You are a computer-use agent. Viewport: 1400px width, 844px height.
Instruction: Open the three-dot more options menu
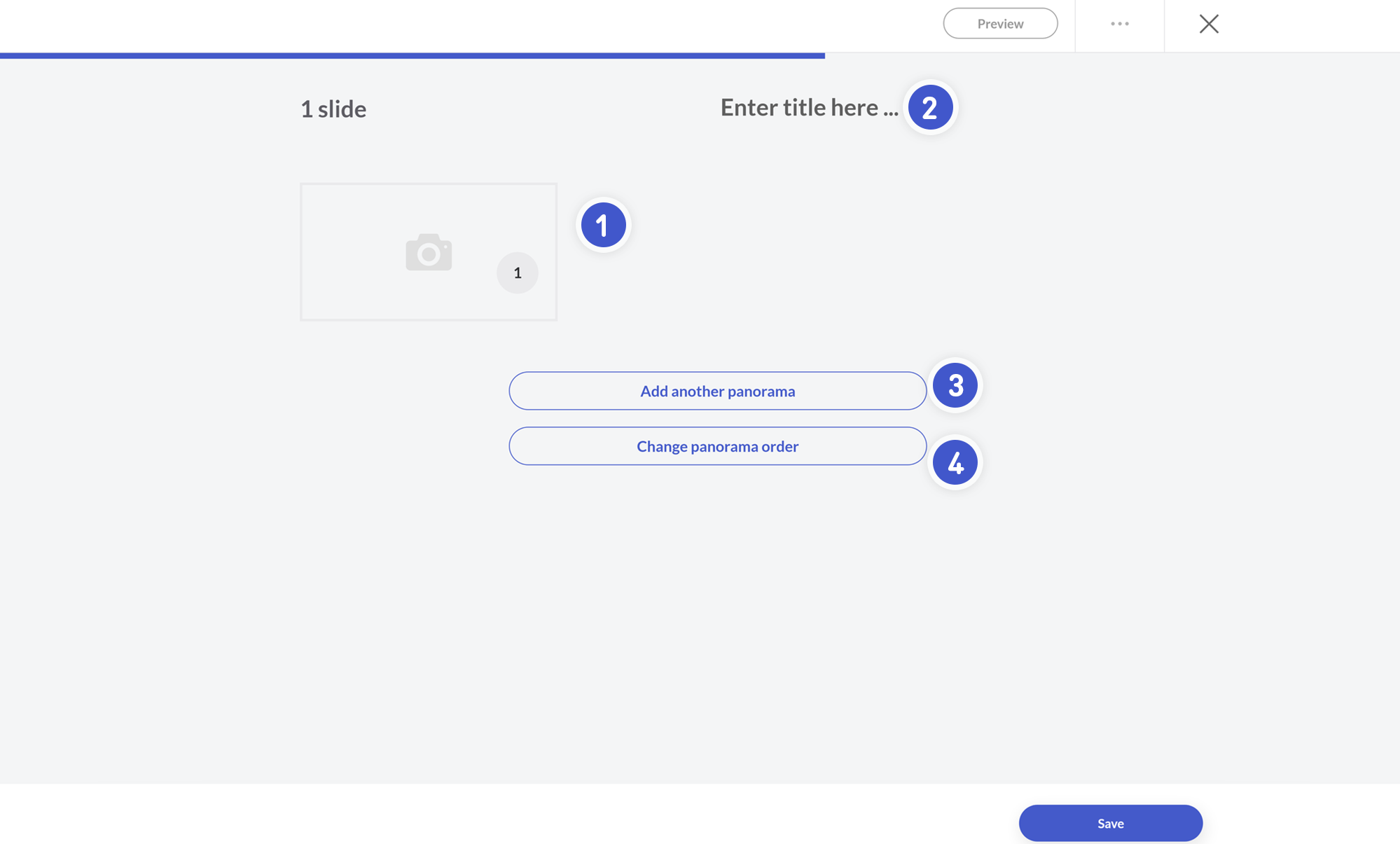tap(1119, 24)
